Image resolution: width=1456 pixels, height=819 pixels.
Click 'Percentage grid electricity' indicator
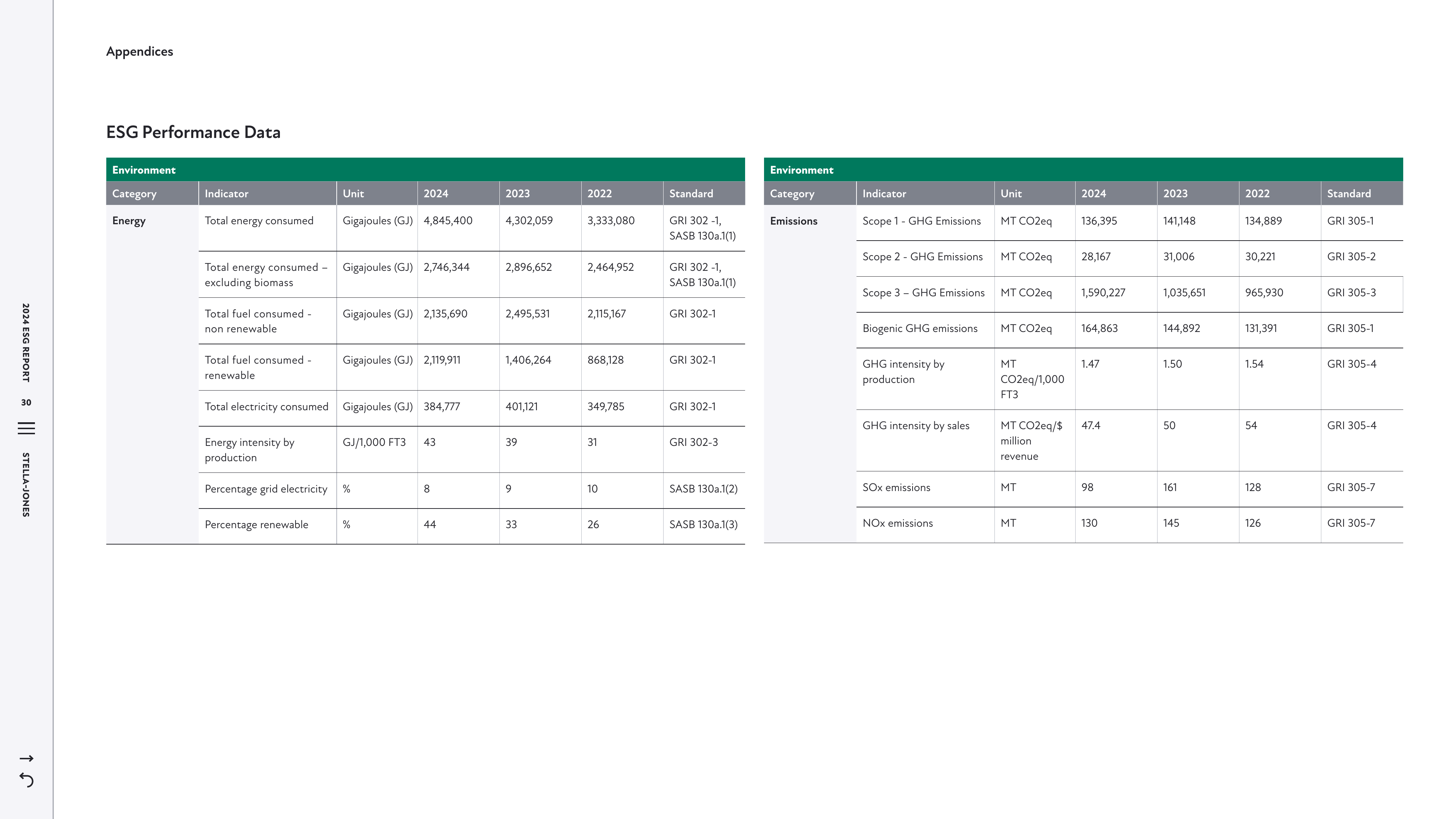pyautogui.click(x=266, y=489)
